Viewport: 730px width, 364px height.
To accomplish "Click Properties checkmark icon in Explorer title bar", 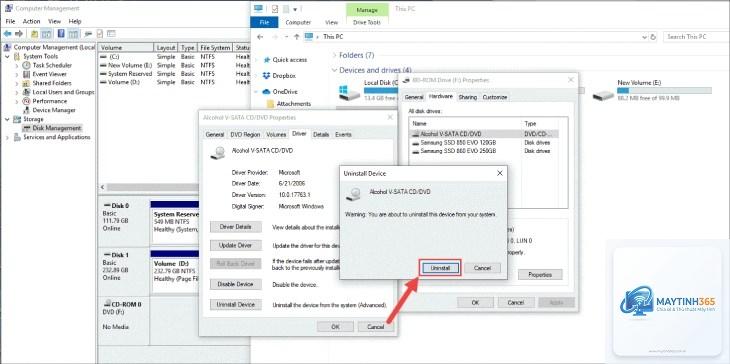I will click(275, 8).
